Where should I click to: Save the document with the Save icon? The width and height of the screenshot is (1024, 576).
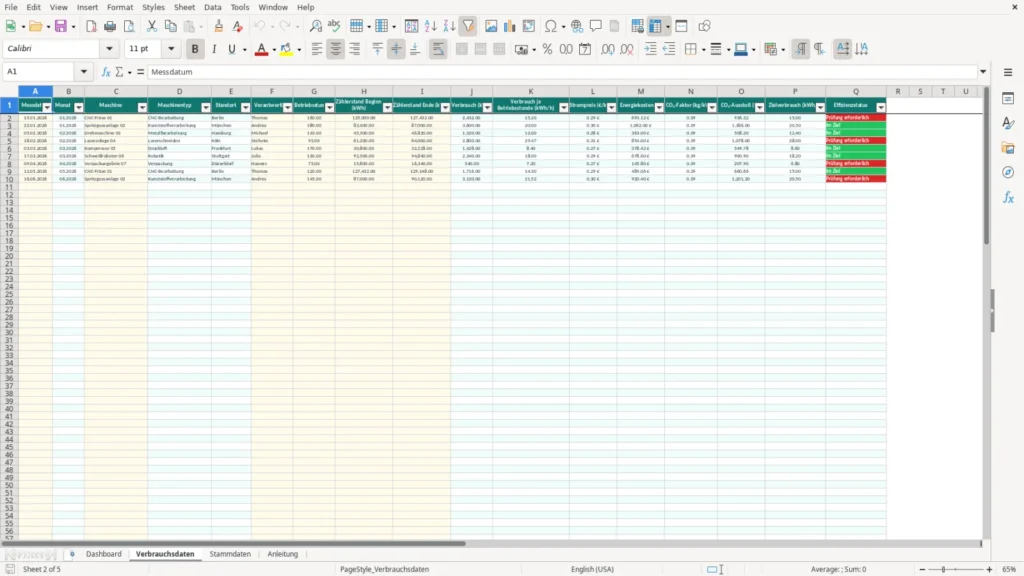61,26
